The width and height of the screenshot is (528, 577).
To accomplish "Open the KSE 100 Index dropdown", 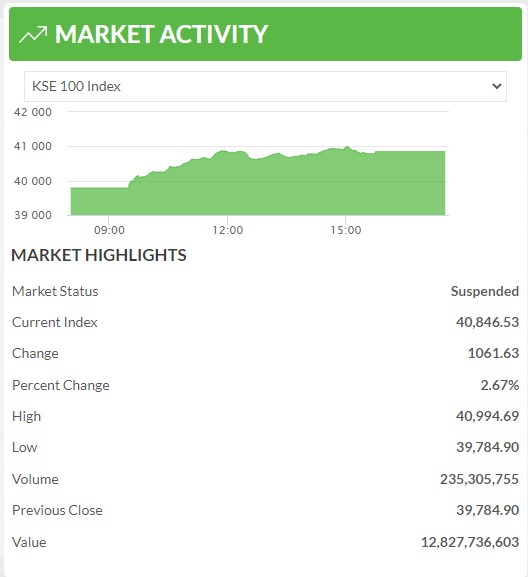I will [265, 86].
